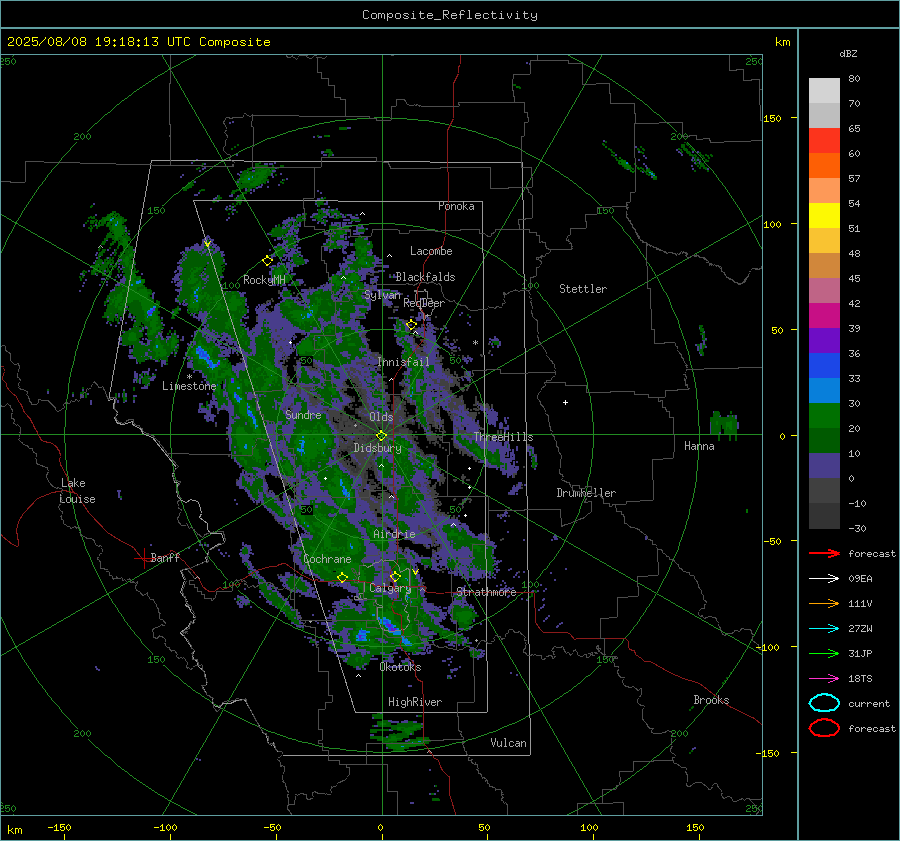Image resolution: width=900 pixels, height=841 pixels.
Task: Click the orange 111V arrow icon
Action: pyautogui.click(x=824, y=603)
